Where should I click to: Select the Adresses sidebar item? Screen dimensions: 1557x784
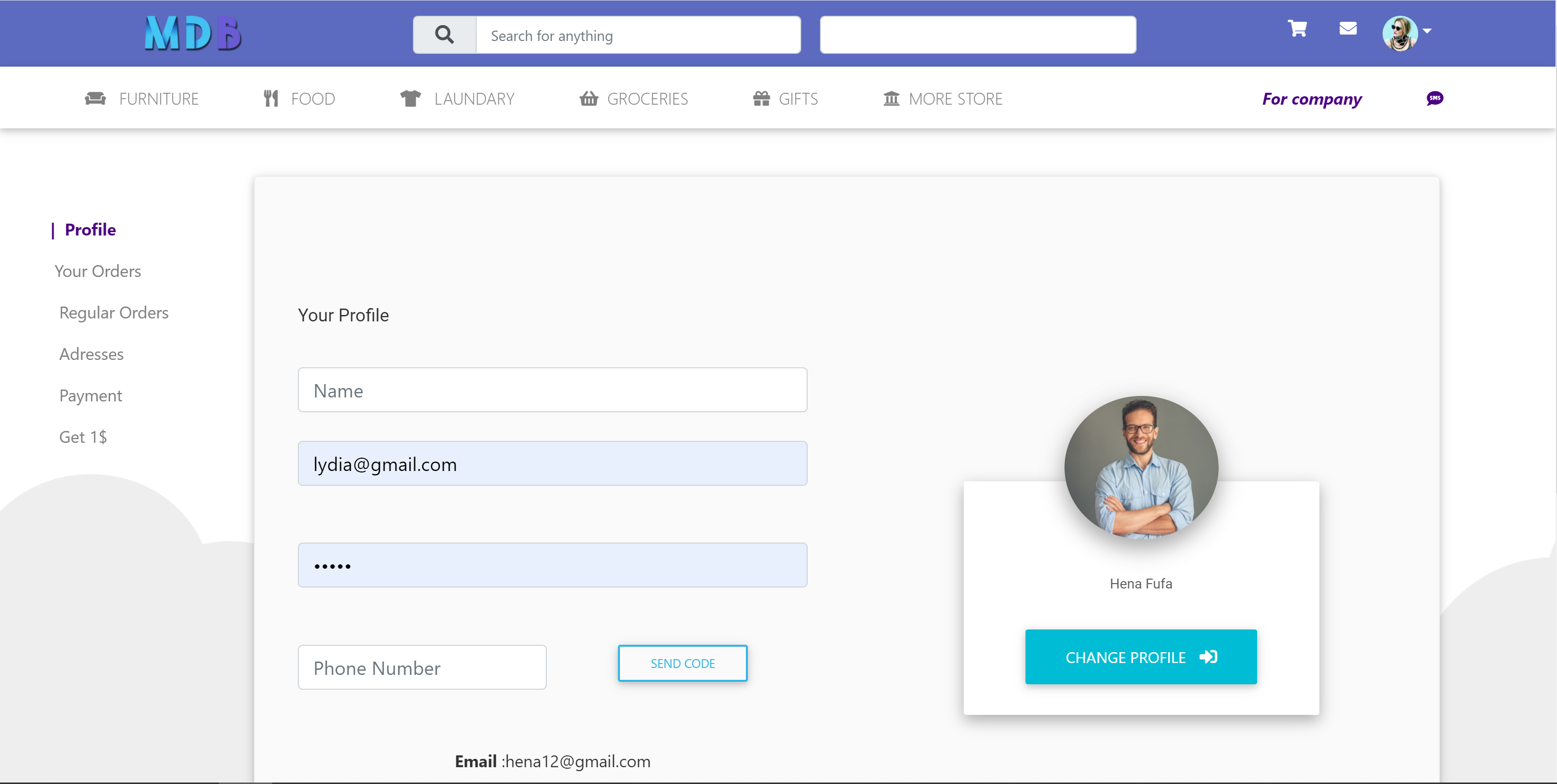coord(91,354)
